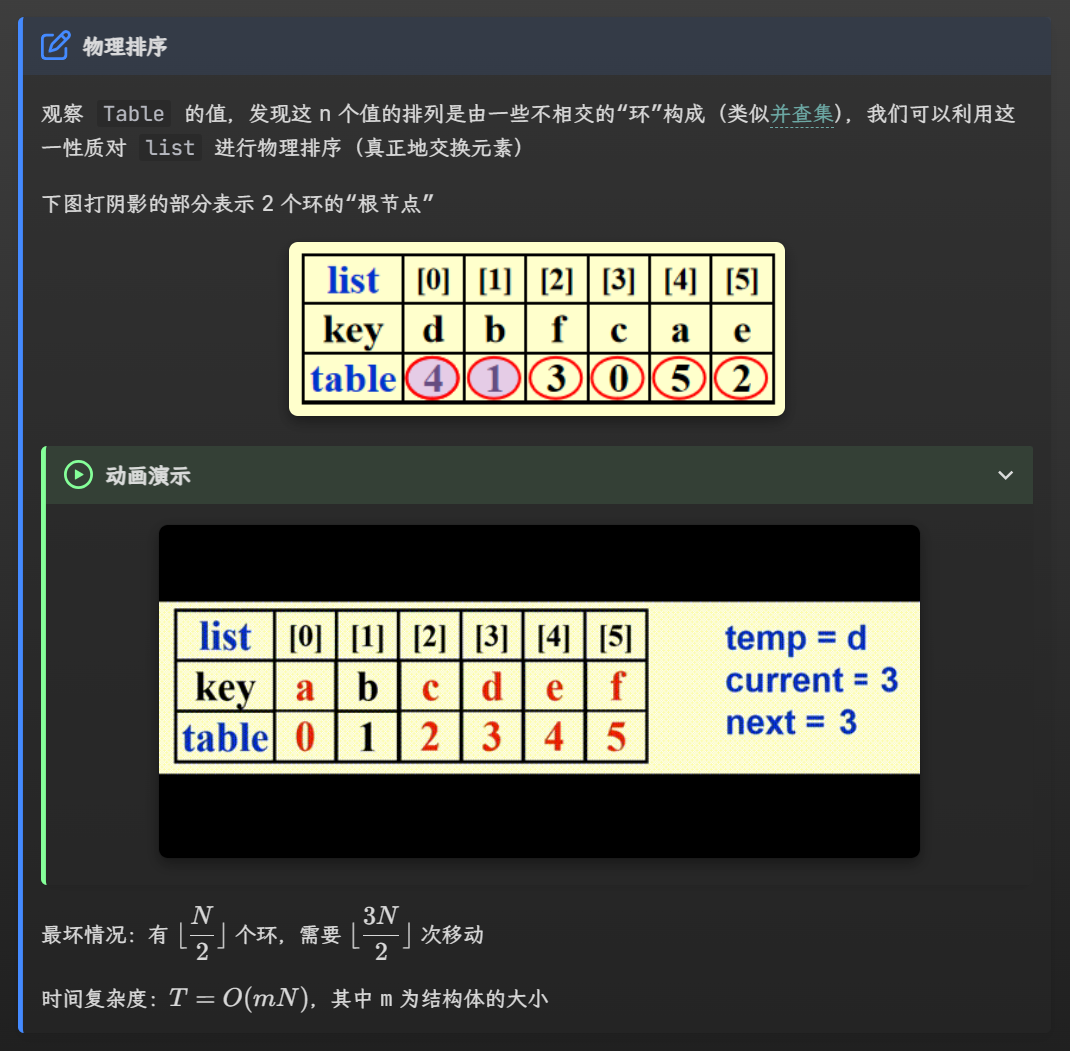Click 'next = 3' text in the animation
This screenshot has height=1051, width=1070.
(x=791, y=722)
